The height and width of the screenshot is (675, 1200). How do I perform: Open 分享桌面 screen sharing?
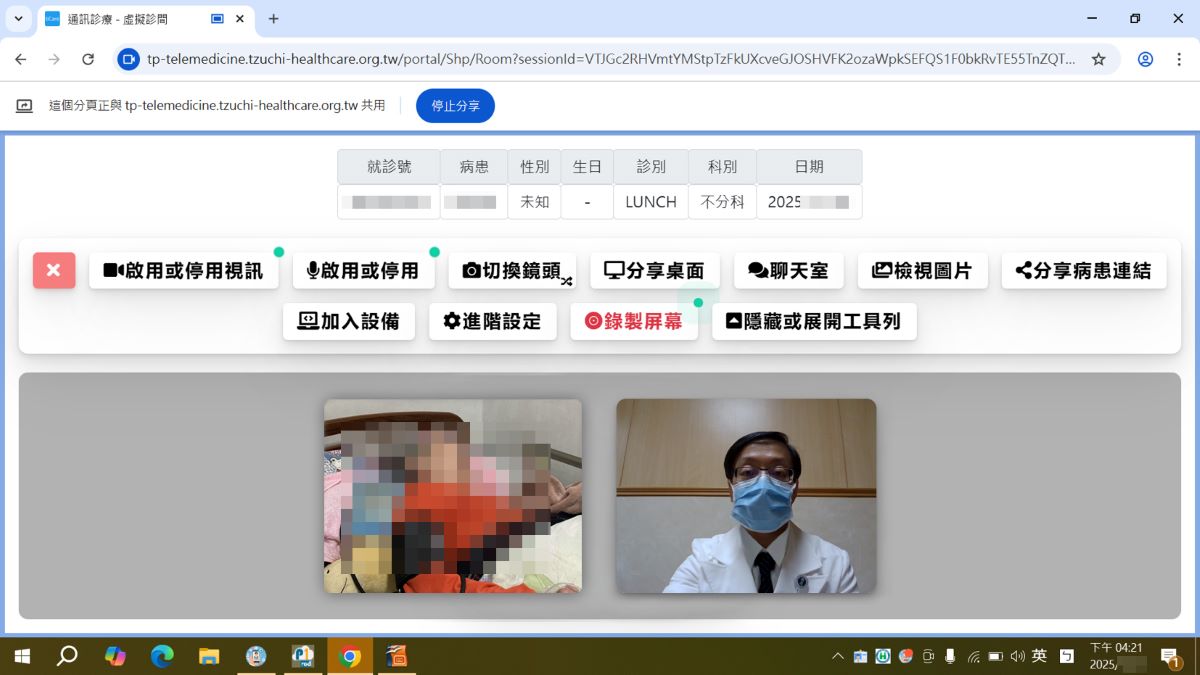click(654, 268)
